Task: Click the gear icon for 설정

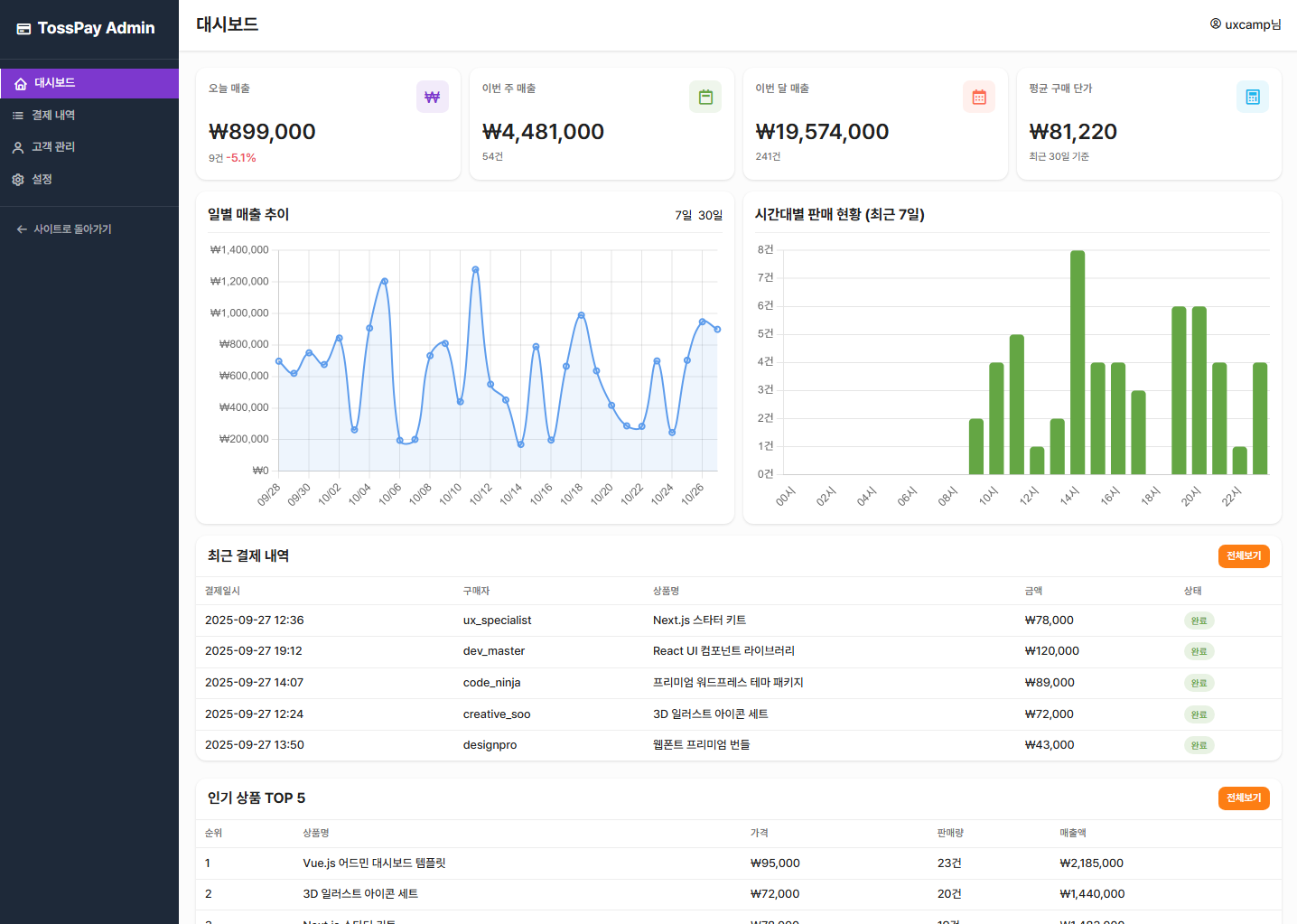Action: pos(18,180)
